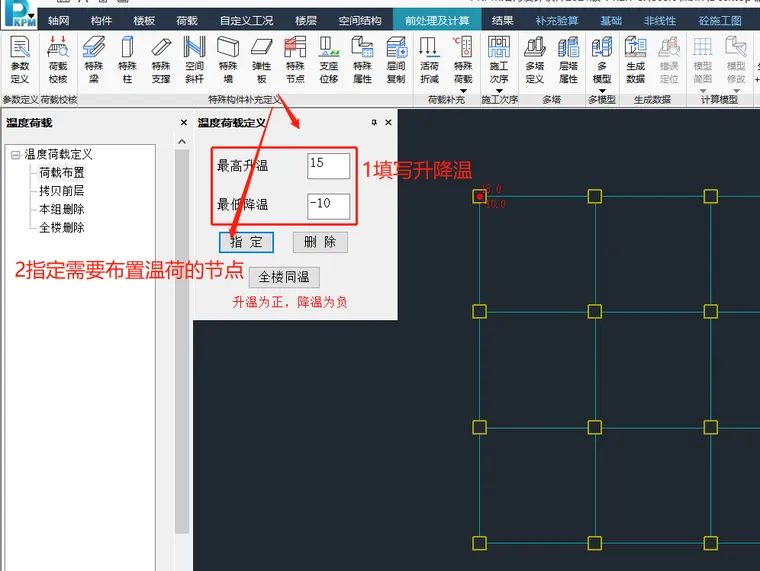Click the 错误定位 error locate icon
This screenshot has width=760, height=571.
(669, 60)
